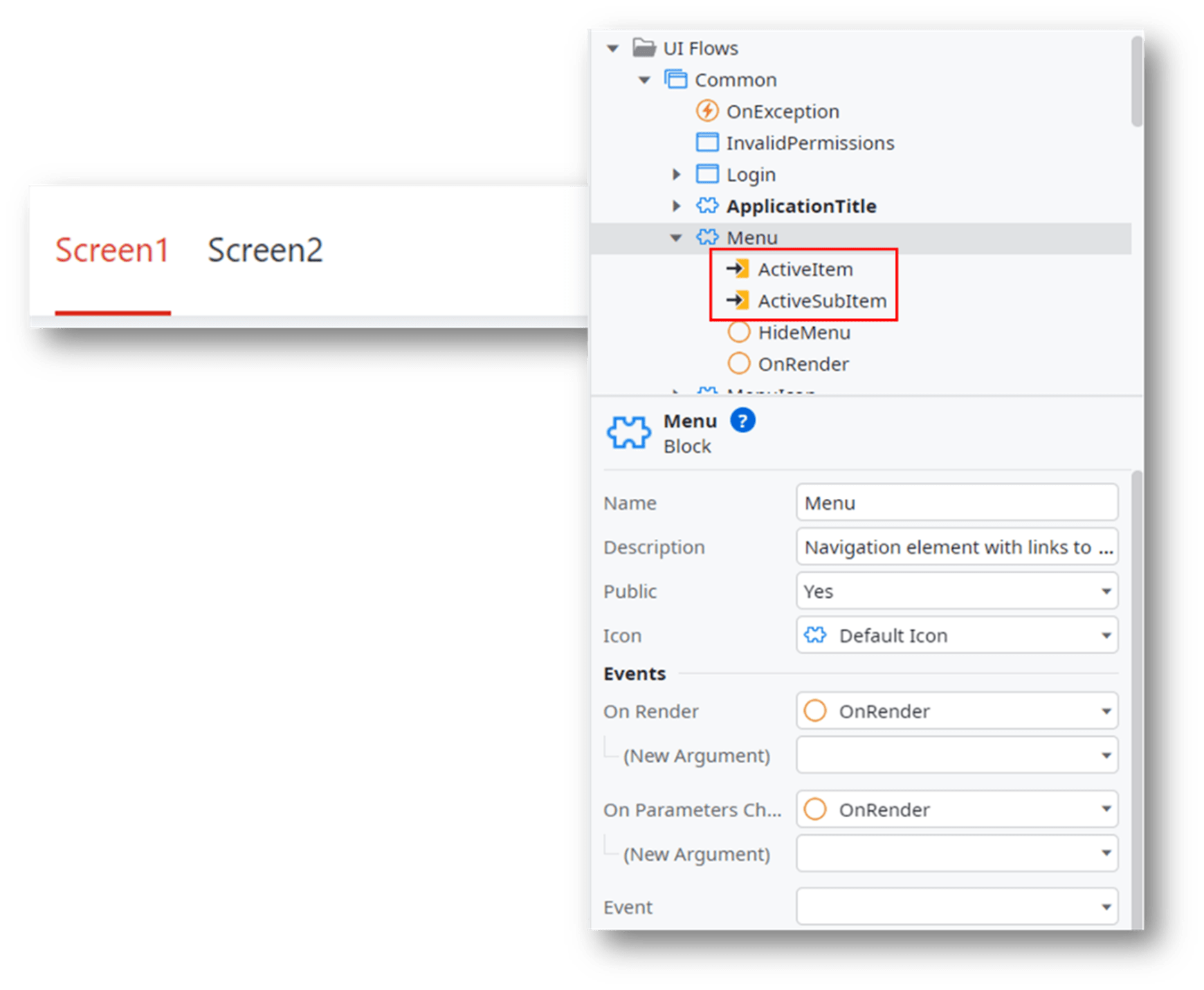1204x990 pixels.
Task: Select the HideMenu action circle icon
Action: (x=738, y=332)
